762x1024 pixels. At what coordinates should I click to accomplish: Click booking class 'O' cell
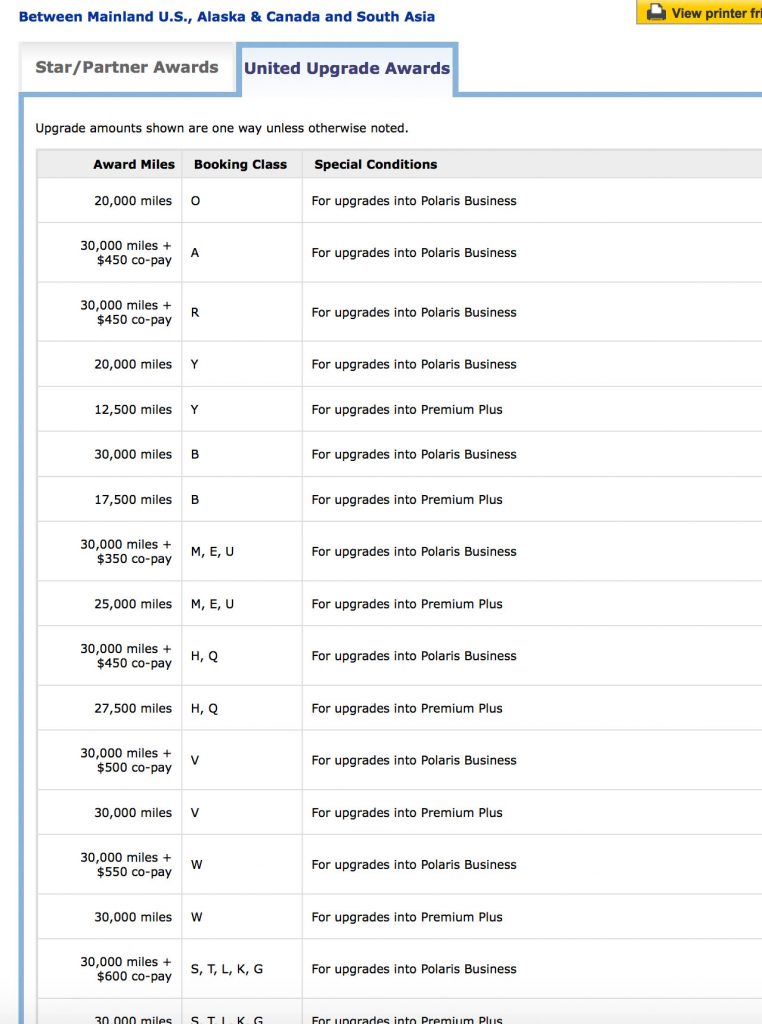tap(195, 200)
